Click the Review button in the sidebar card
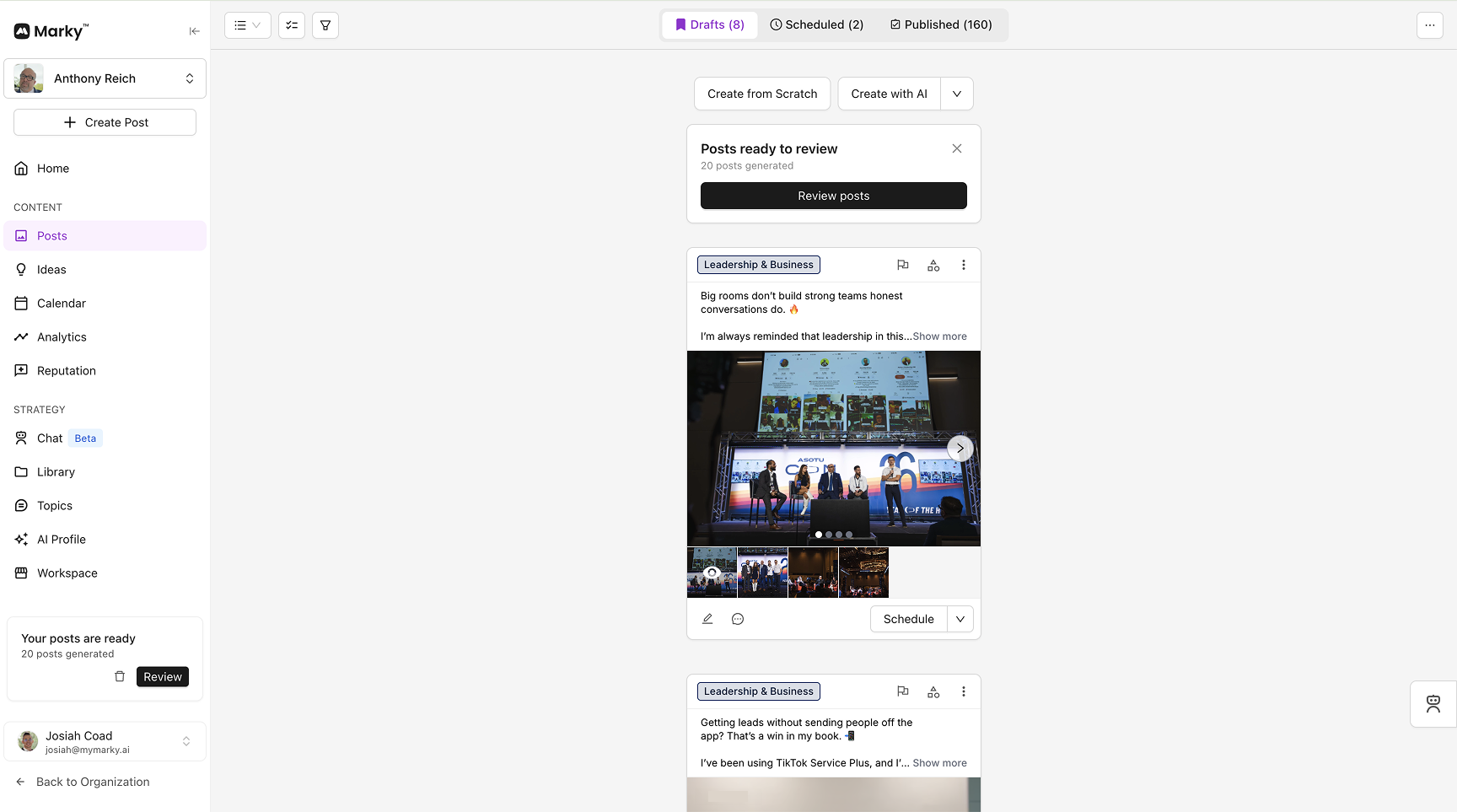Image resolution: width=1457 pixels, height=812 pixels. click(x=163, y=676)
